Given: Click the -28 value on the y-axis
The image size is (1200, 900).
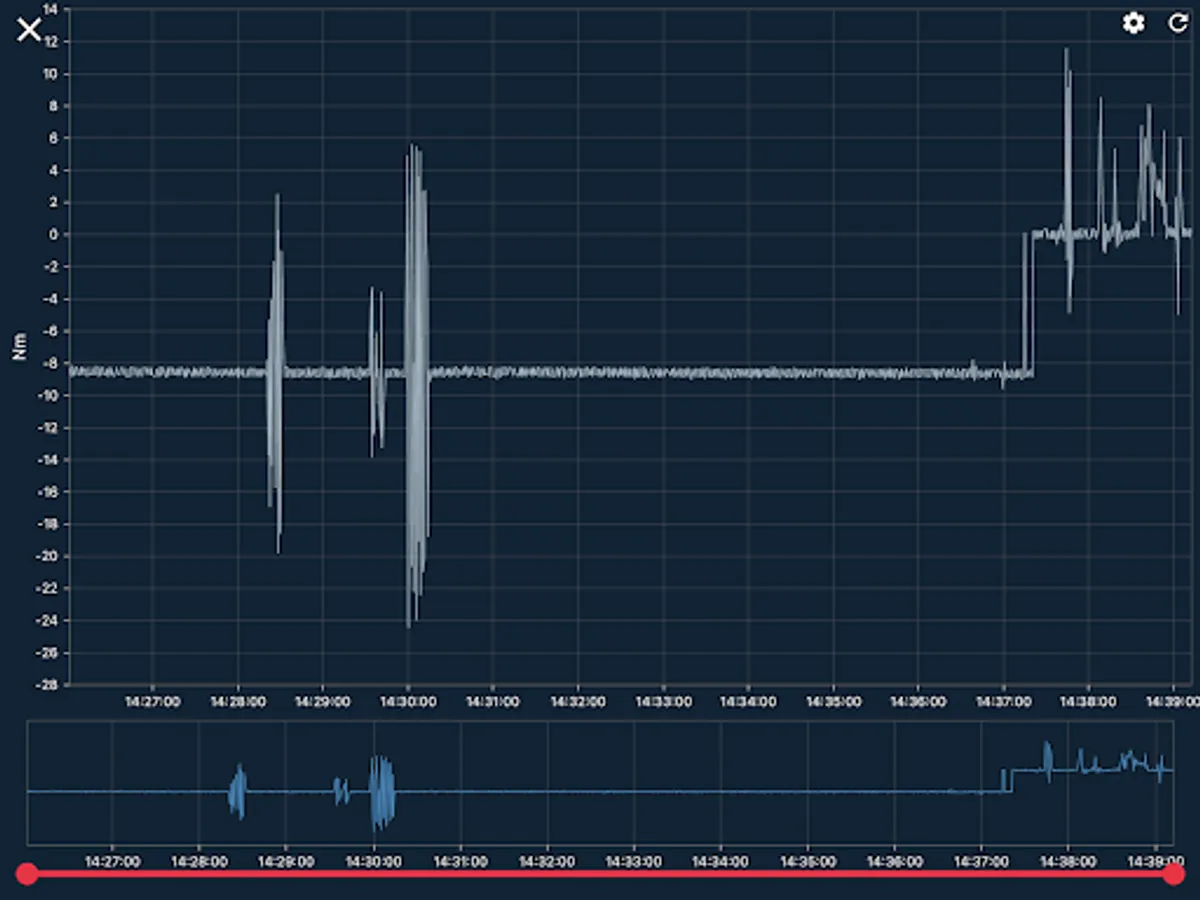Looking at the screenshot, I should coord(47,685).
